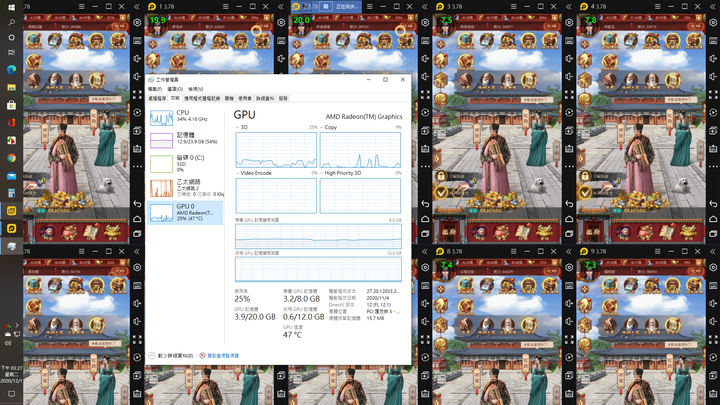
Task: Click volume down icon in window 3 sidebar
Action: (569, 76)
